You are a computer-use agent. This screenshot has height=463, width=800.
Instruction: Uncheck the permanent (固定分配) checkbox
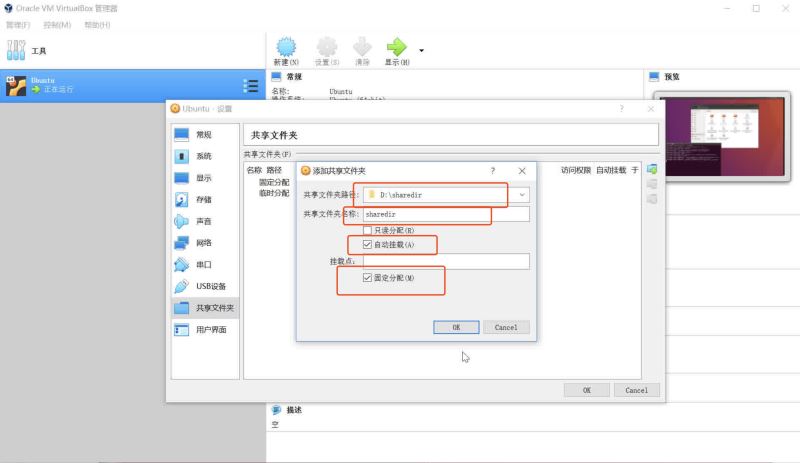click(367, 278)
